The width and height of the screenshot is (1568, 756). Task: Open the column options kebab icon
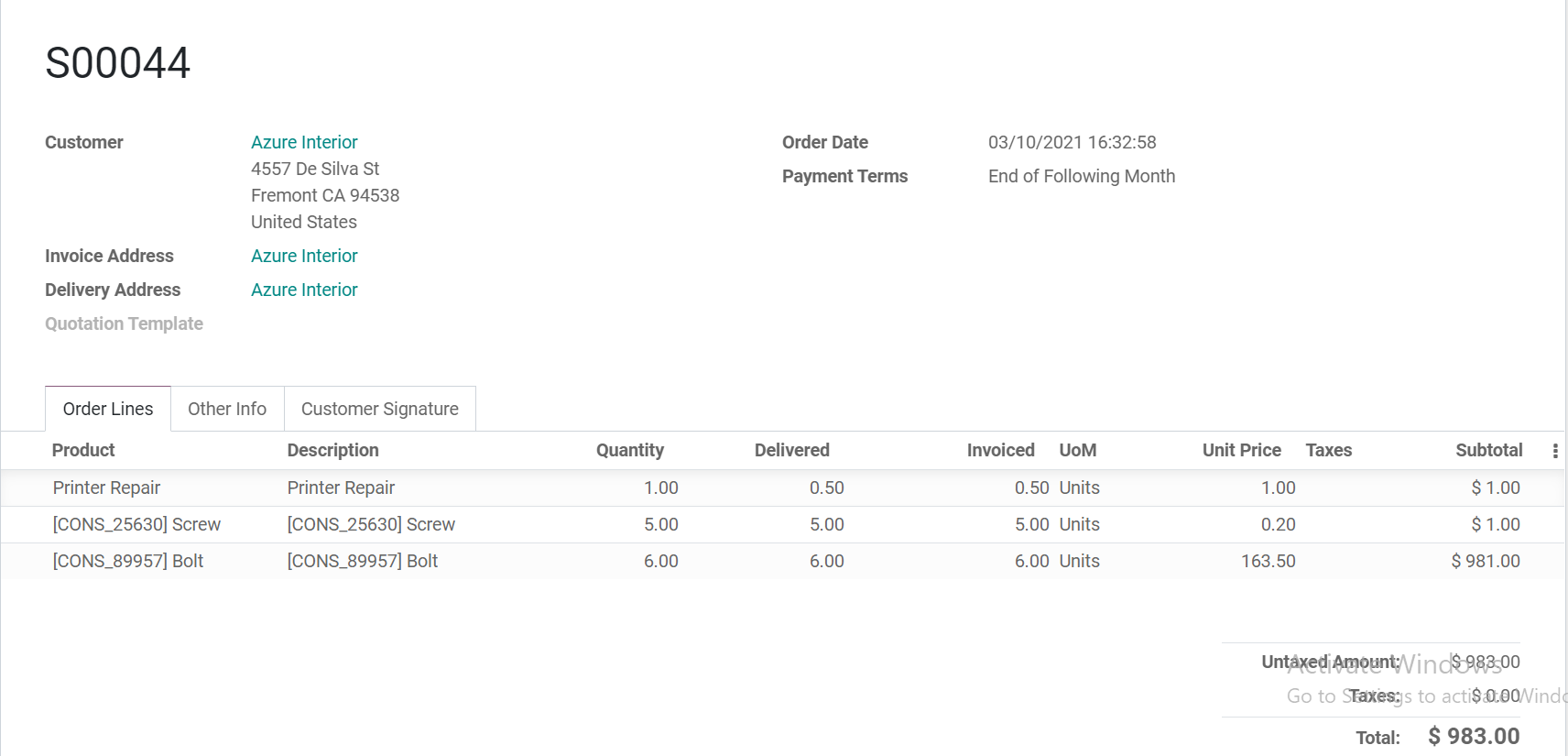pos(1554,451)
